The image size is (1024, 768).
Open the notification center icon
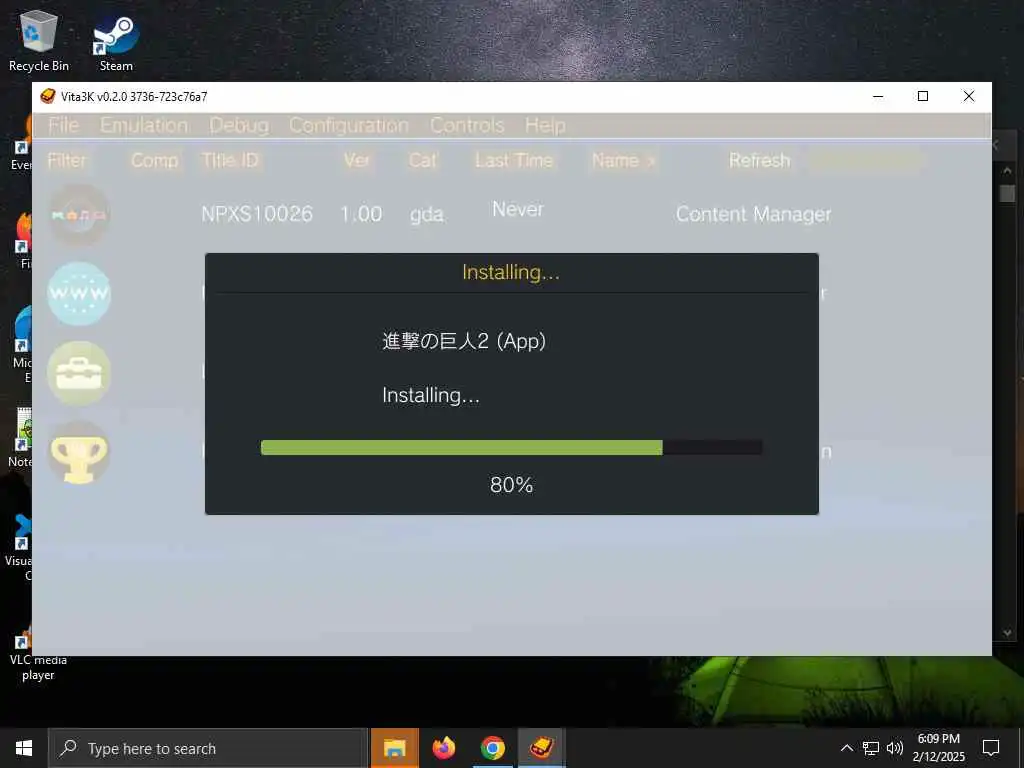tap(991, 748)
